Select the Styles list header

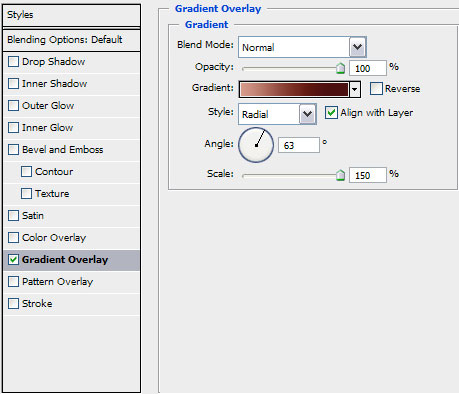pos(71,15)
